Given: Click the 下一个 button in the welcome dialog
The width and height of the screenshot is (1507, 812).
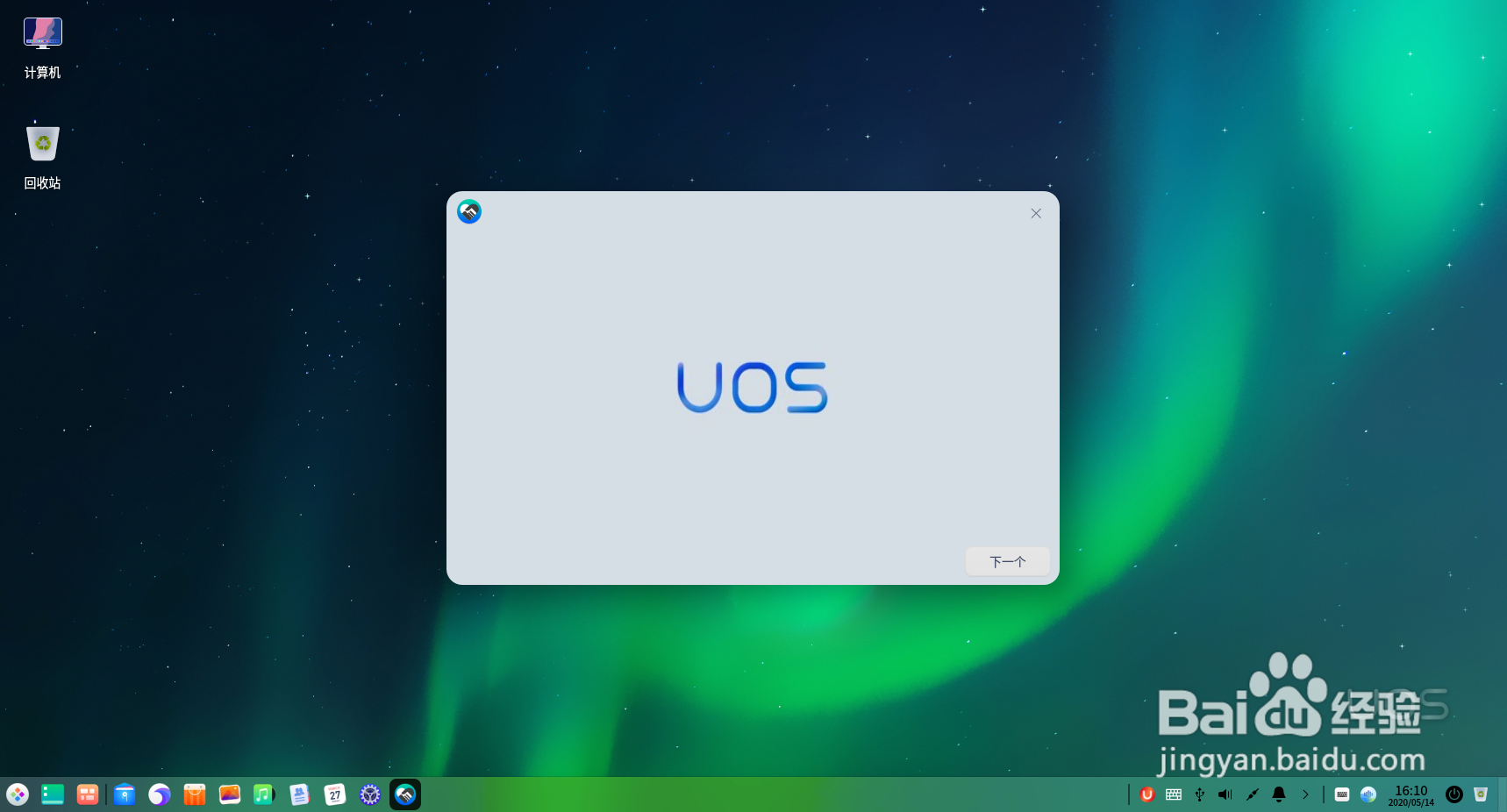Looking at the screenshot, I should [1007, 562].
